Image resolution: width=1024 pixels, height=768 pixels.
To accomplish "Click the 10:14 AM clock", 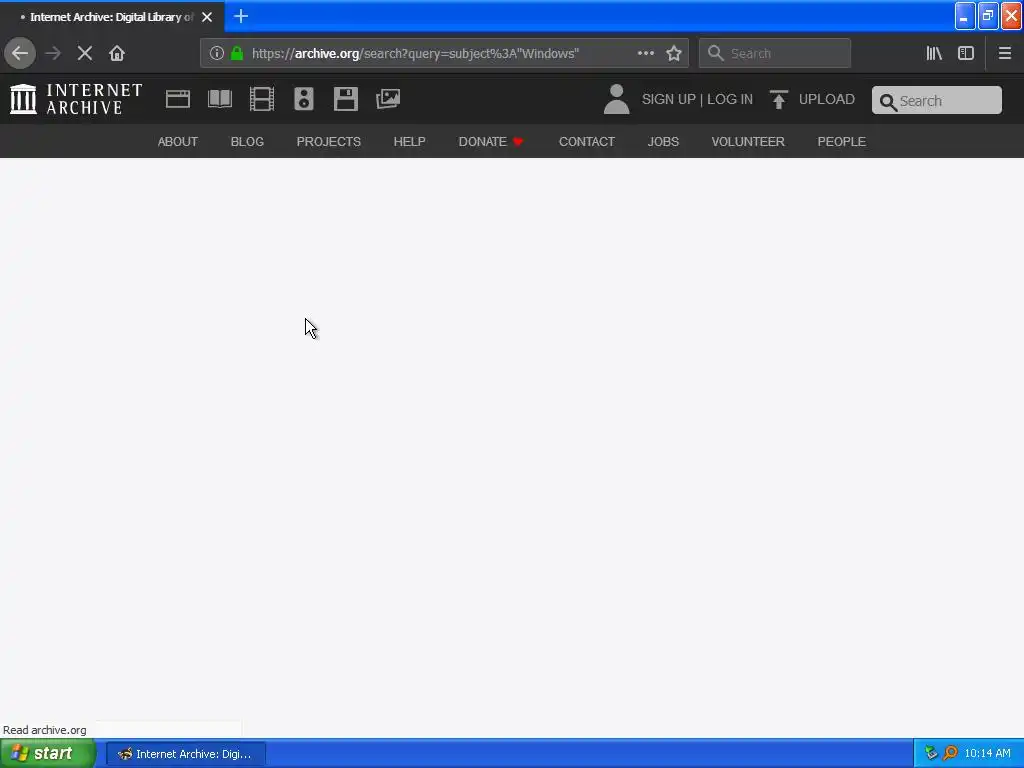I will 987,754.
